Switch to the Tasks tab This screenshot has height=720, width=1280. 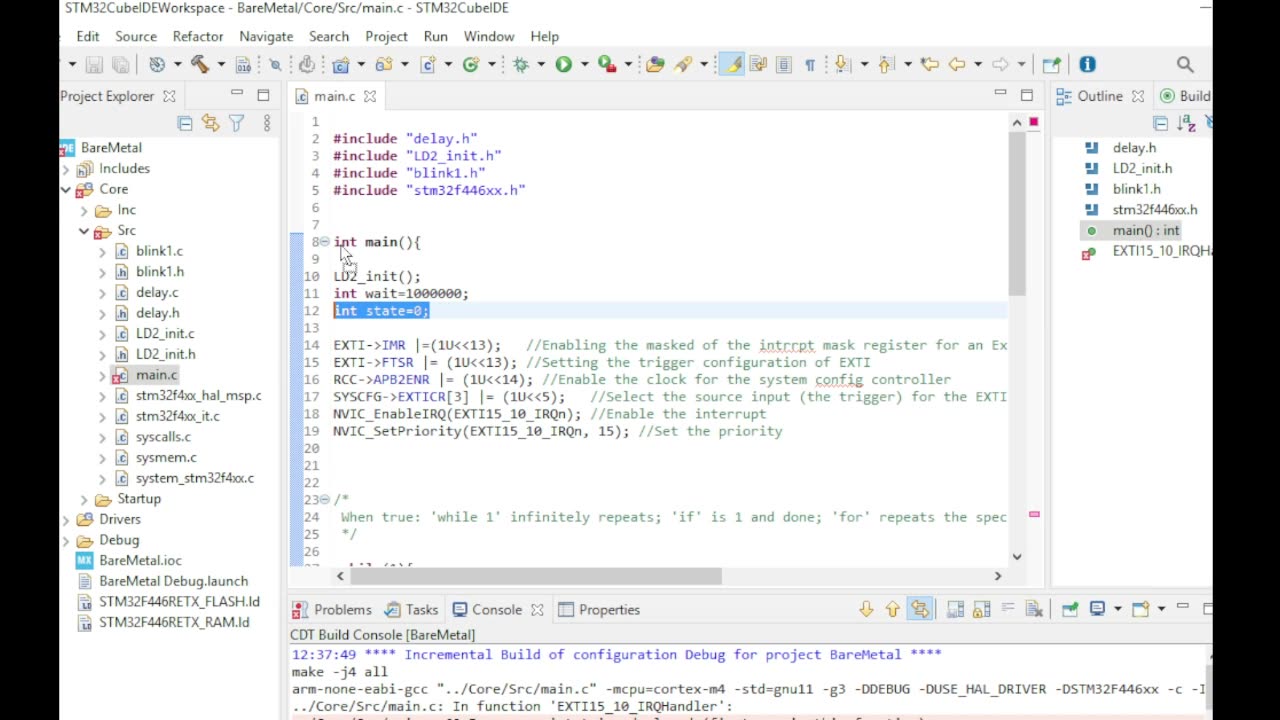(412, 609)
